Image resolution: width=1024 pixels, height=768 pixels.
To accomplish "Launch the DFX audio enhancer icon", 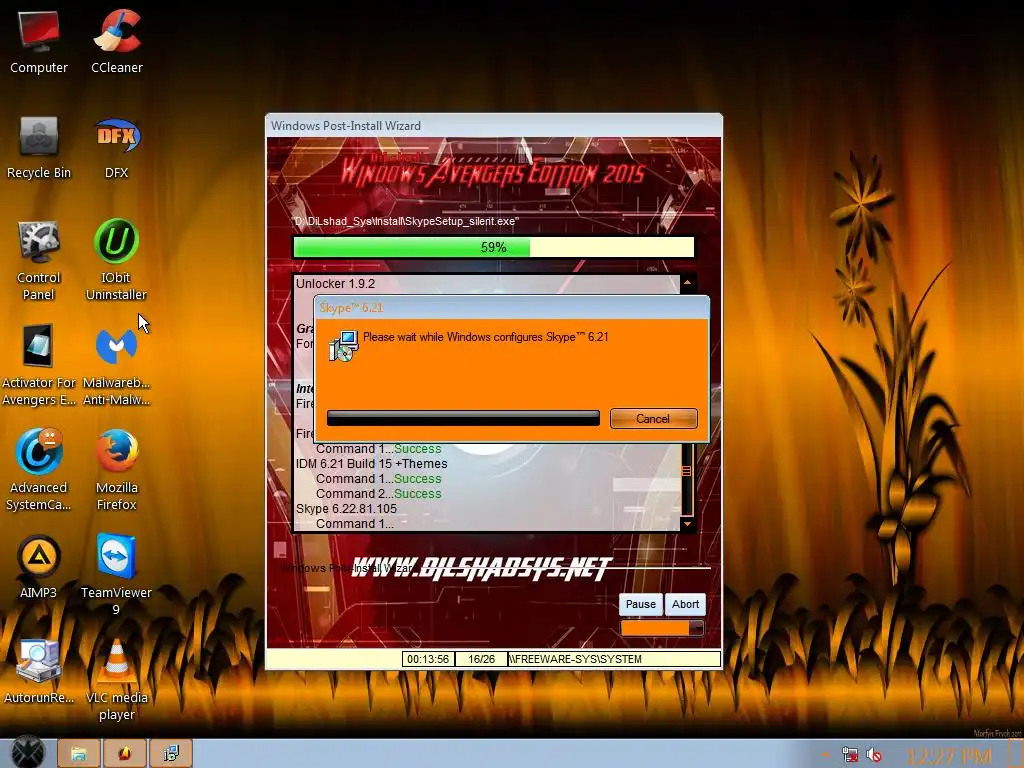I will click(x=117, y=148).
